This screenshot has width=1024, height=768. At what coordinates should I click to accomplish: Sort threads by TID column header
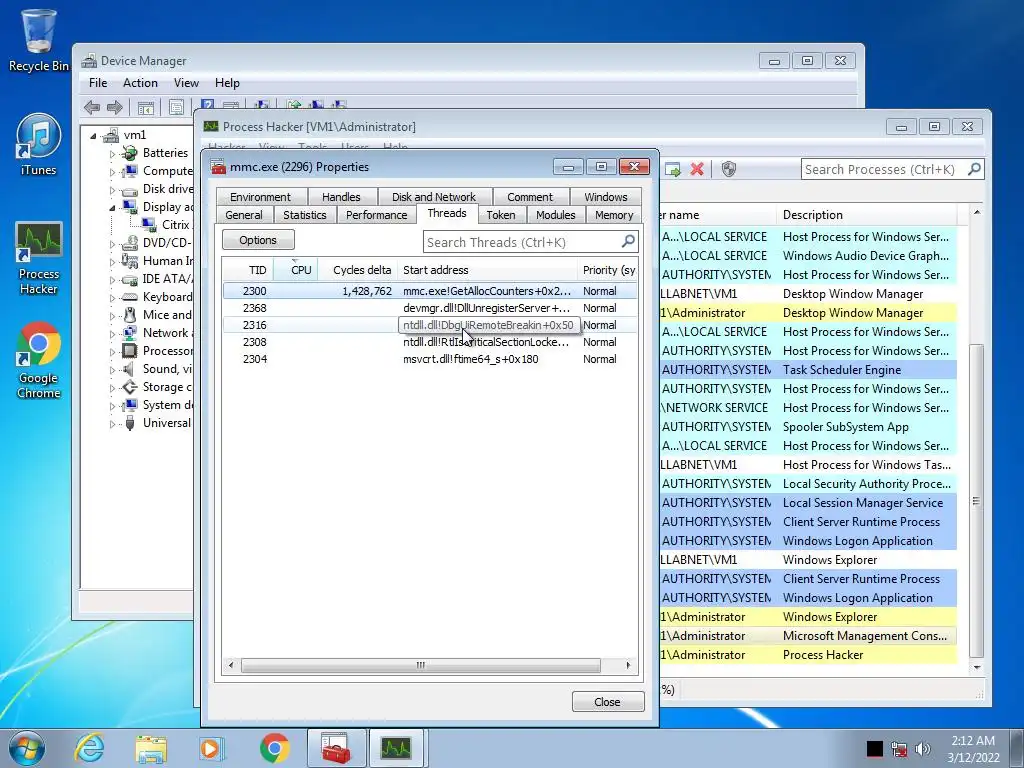[x=248, y=270]
